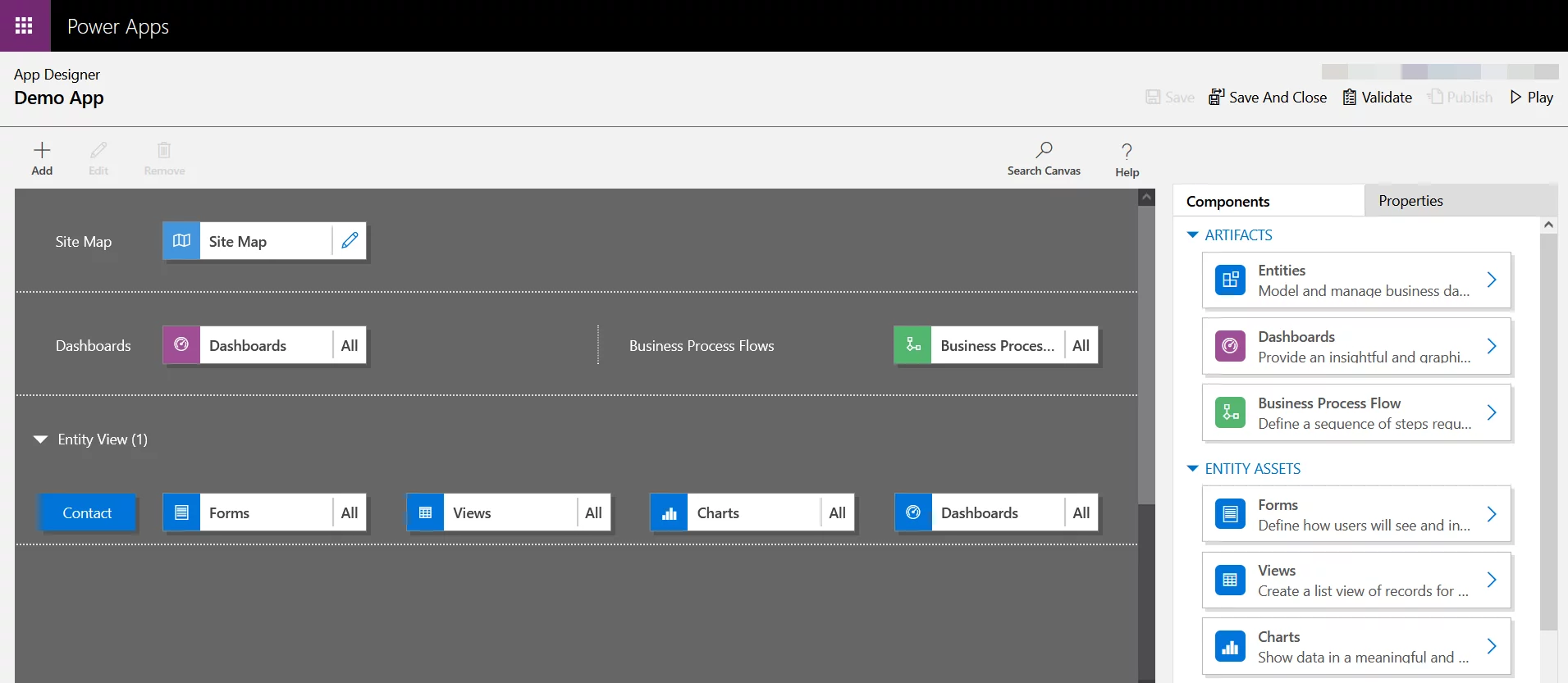Collapse the ARTIFACTS section

[x=1193, y=235]
